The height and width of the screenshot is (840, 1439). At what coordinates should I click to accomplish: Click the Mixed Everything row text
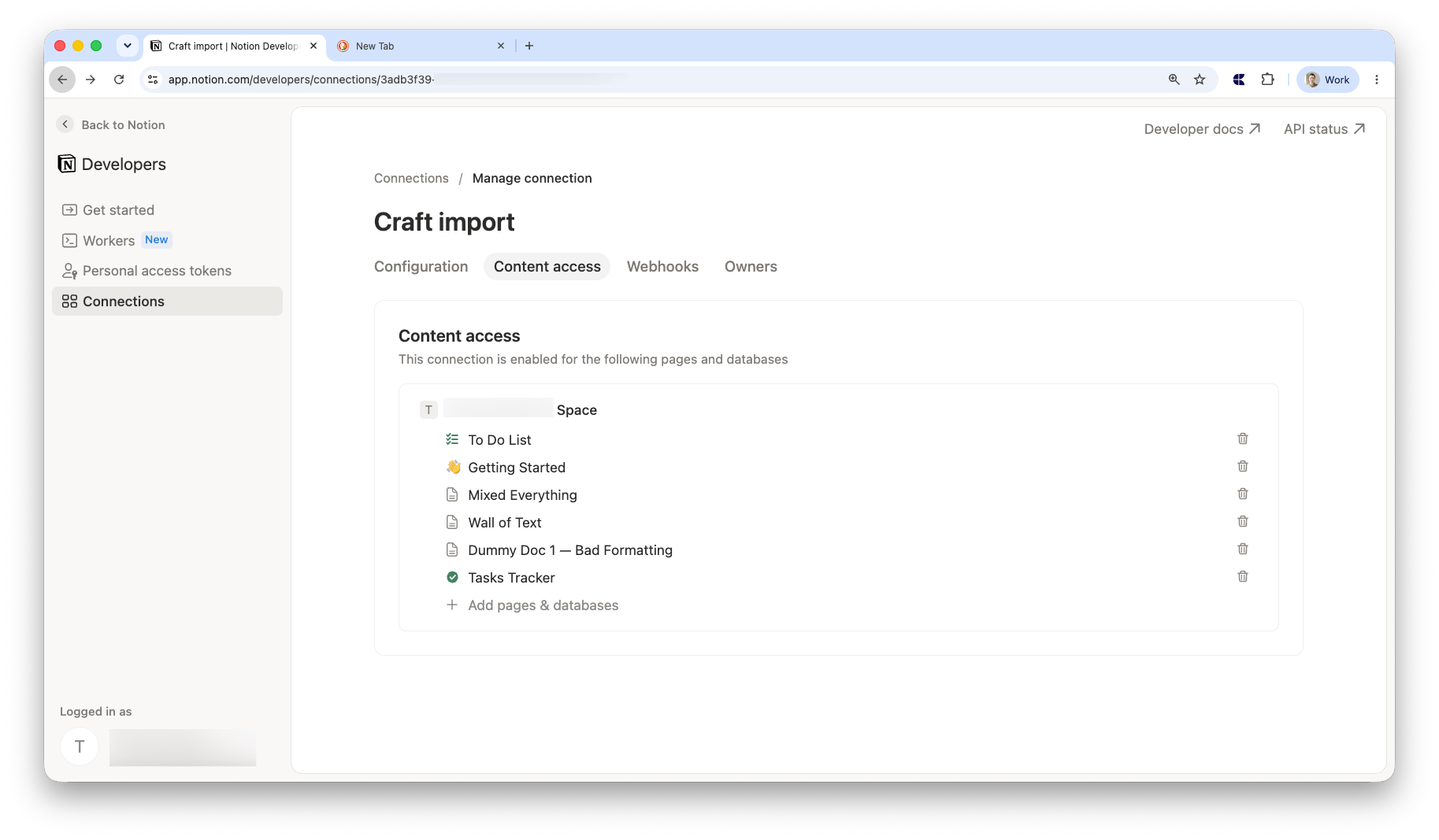click(x=522, y=494)
